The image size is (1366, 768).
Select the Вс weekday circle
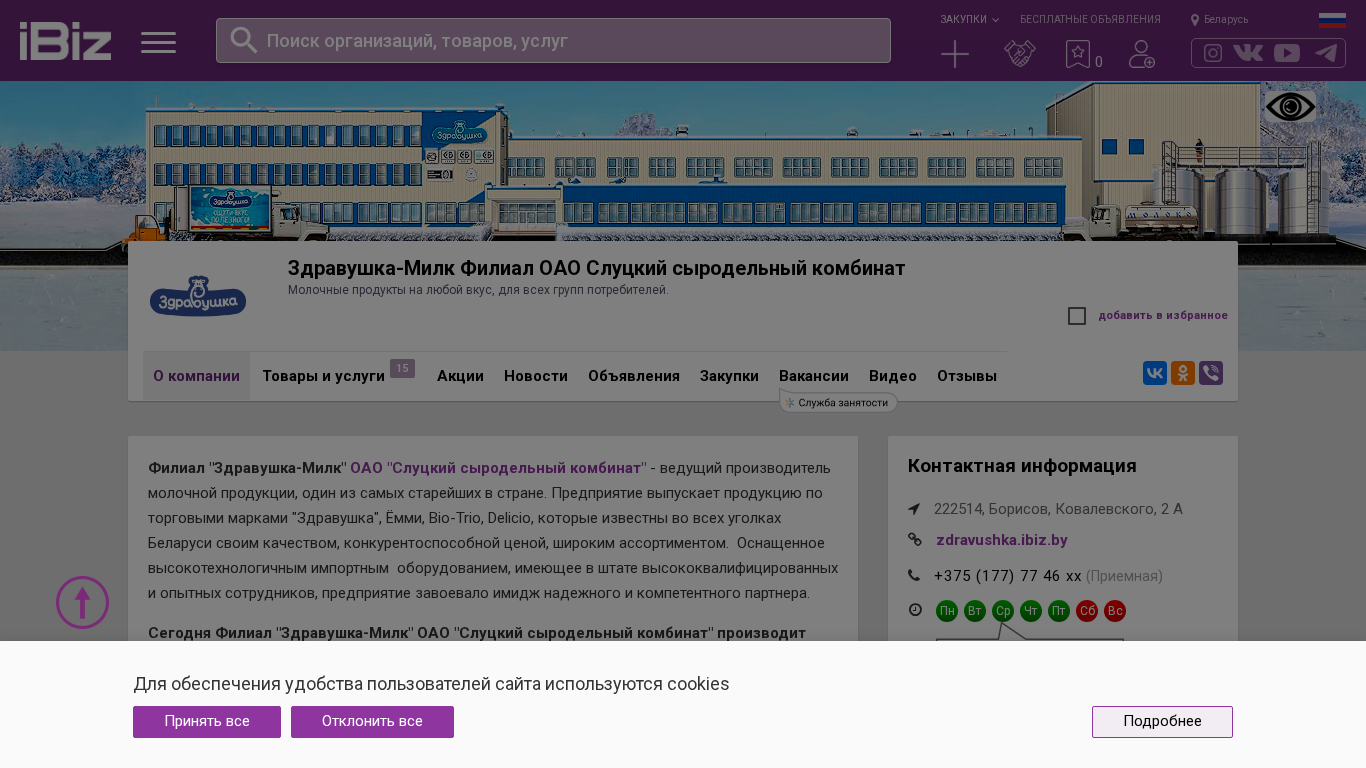point(1115,611)
